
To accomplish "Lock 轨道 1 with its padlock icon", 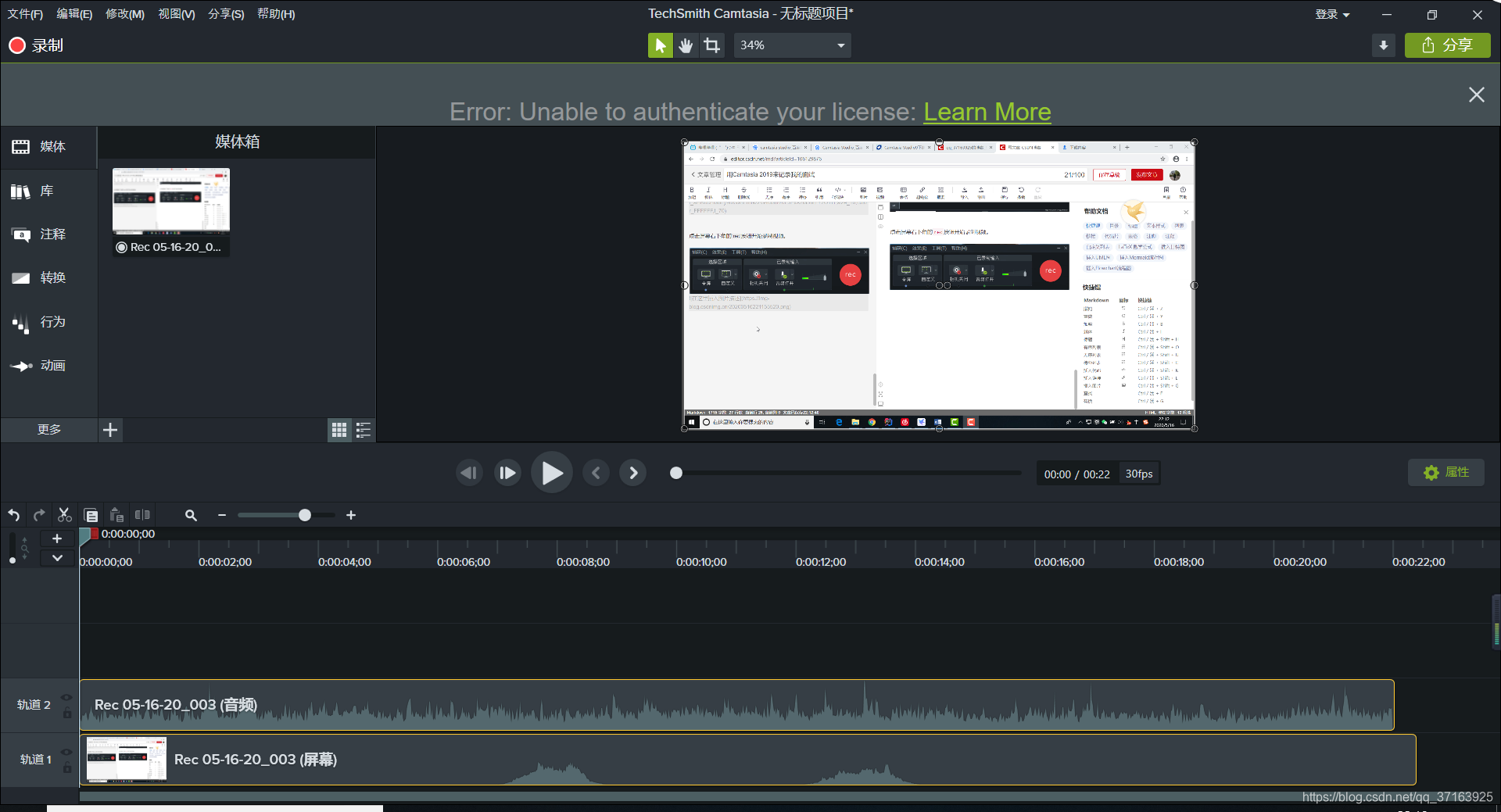I will click(x=67, y=768).
